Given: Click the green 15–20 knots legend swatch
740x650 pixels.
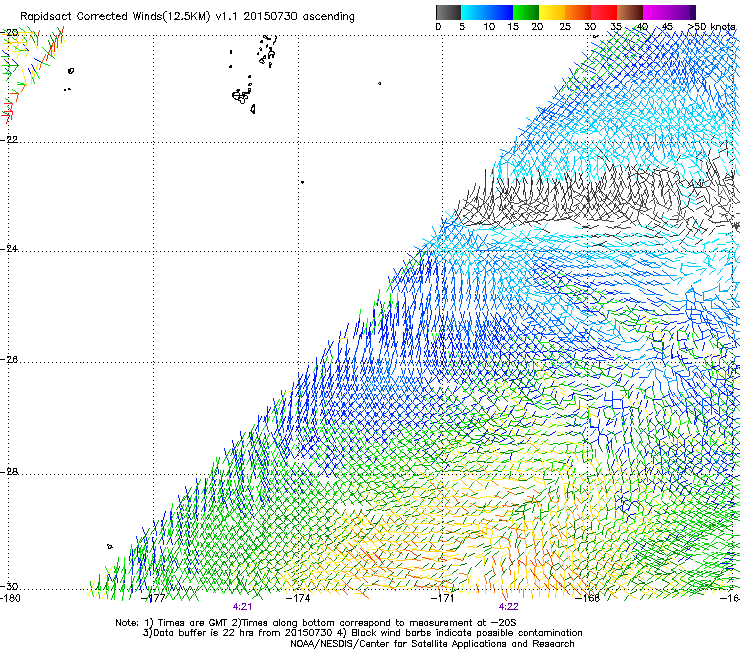Looking at the screenshot, I should pyautogui.click(x=526, y=12).
